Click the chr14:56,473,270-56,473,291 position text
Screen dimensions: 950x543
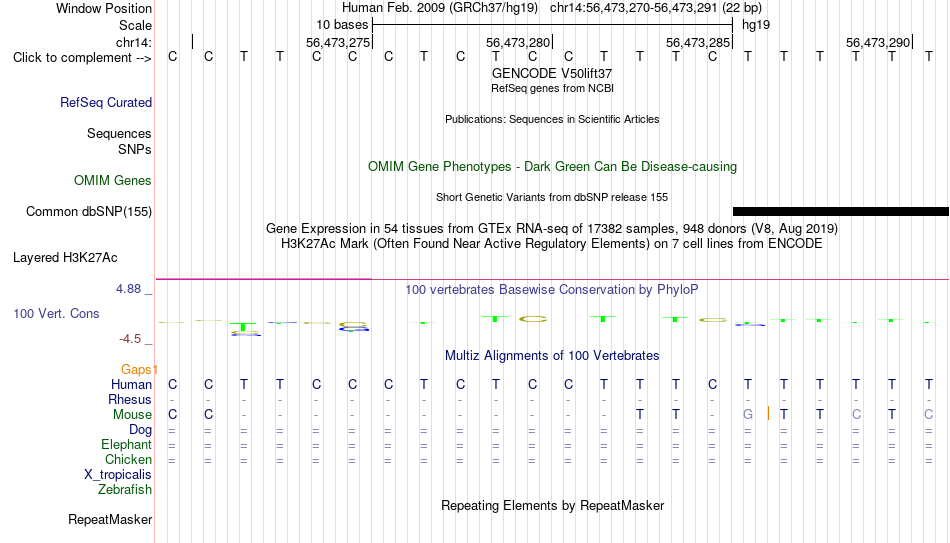(633, 8)
